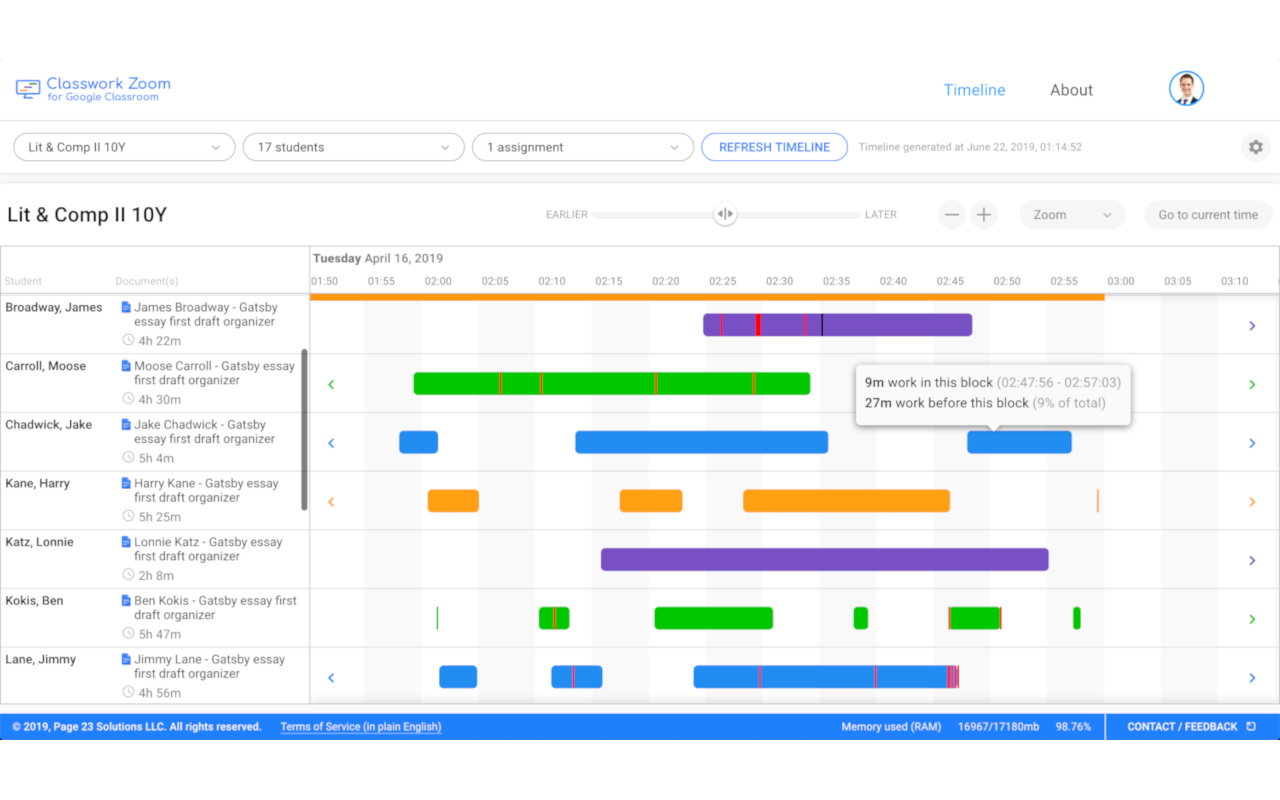The width and height of the screenshot is (1280, 800).
Task: Open the user profile avatar picture
Action: [x=1186, y=88]
